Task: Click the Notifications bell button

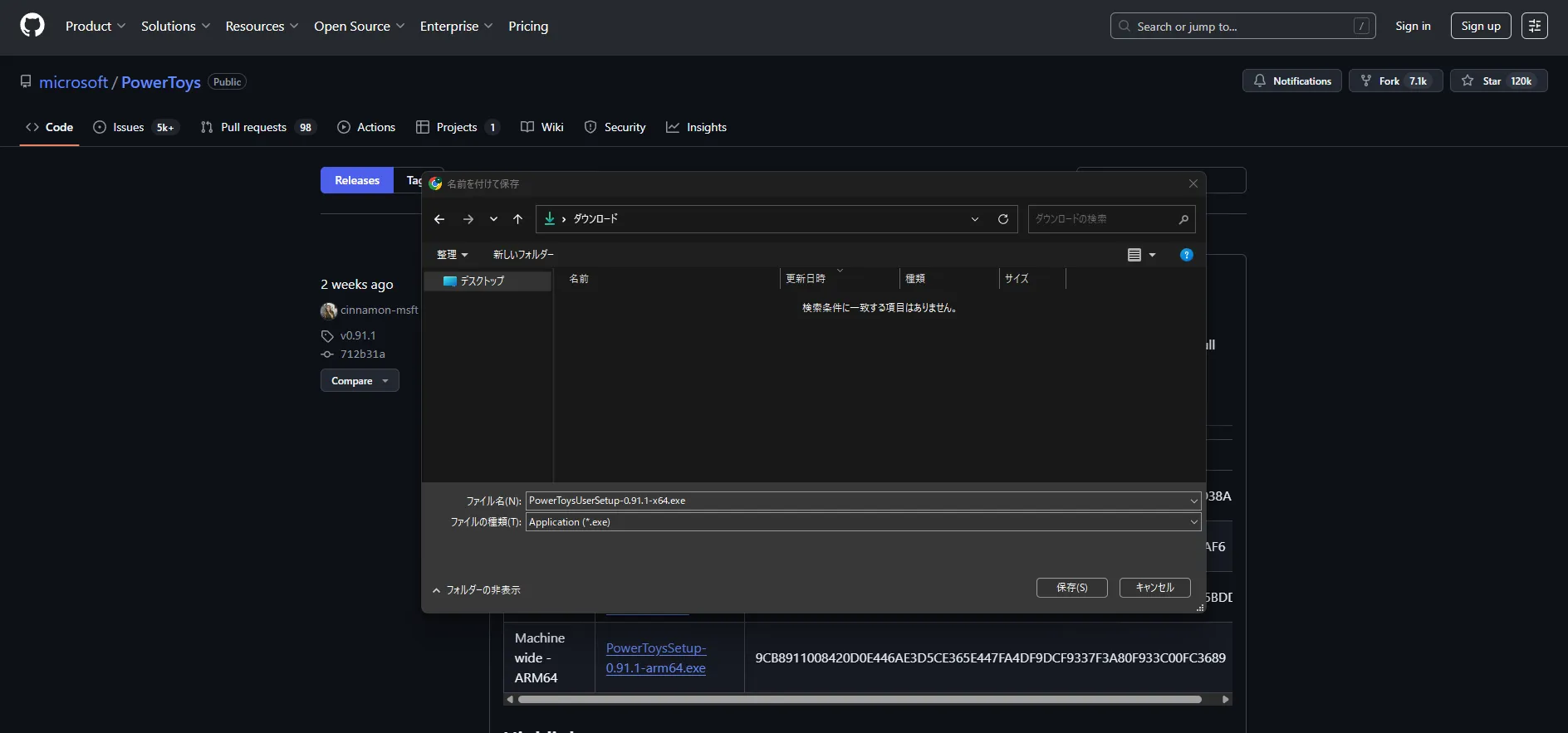Action: [x=1291, y=81]
